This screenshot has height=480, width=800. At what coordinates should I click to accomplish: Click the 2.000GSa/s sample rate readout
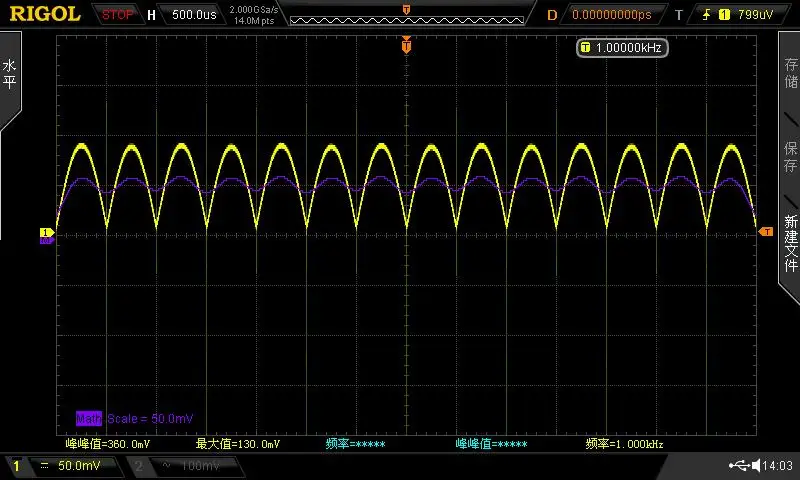pyautogui.click(x=254, y=9)
